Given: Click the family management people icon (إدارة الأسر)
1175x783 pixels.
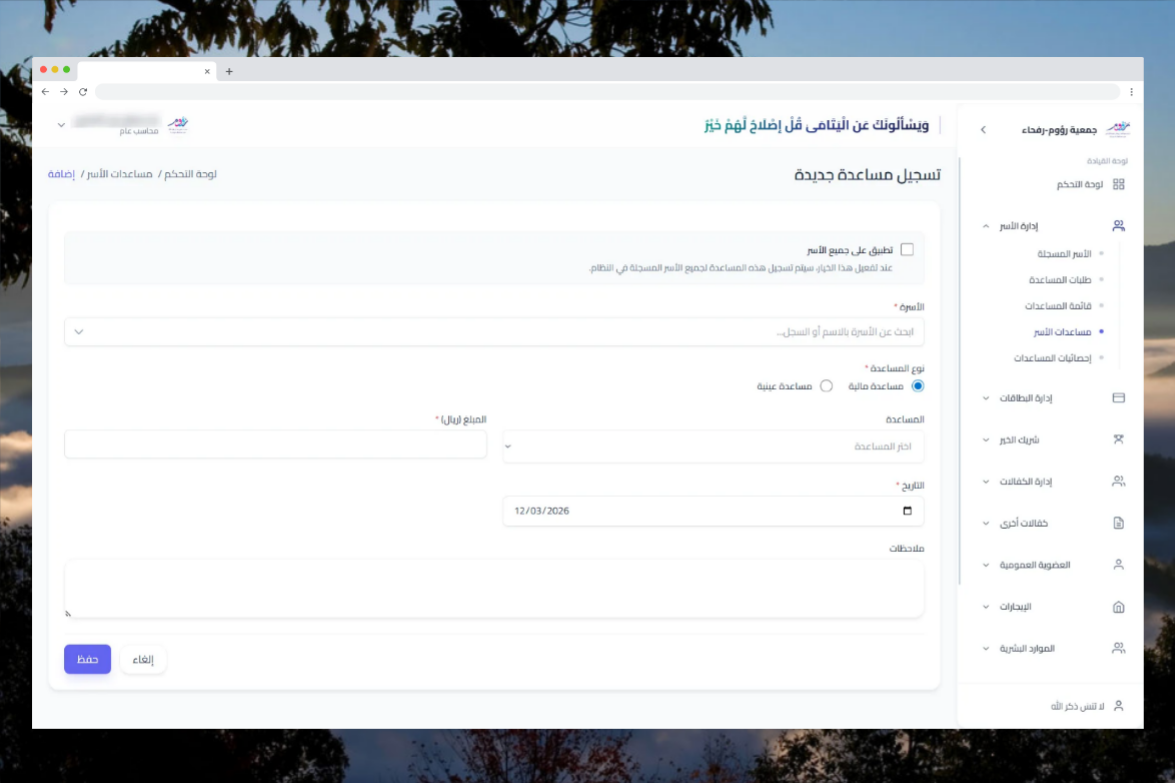Looking at the screenshot, I should [x=1118, y=226].
